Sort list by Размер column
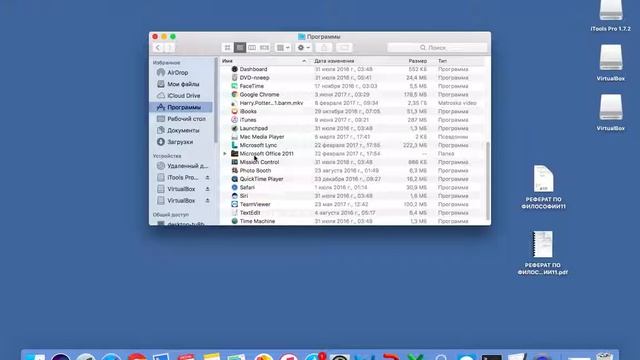This screenshot has height=360, width=640. coord(418,61)
